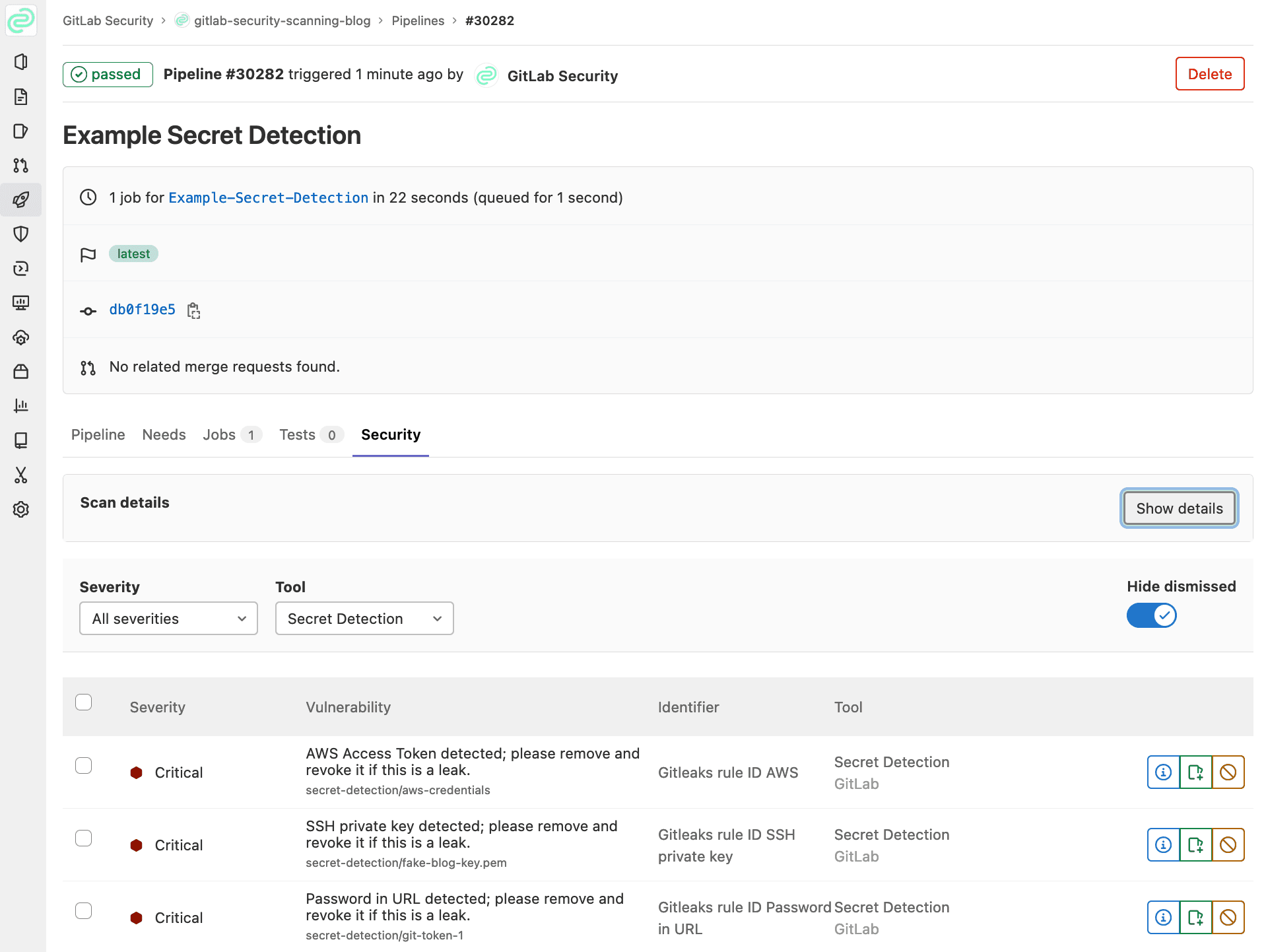Expand the Secret Detection tool dropdown
The height and width of the screenshot is (952, 1266).
tap(364, 619)
